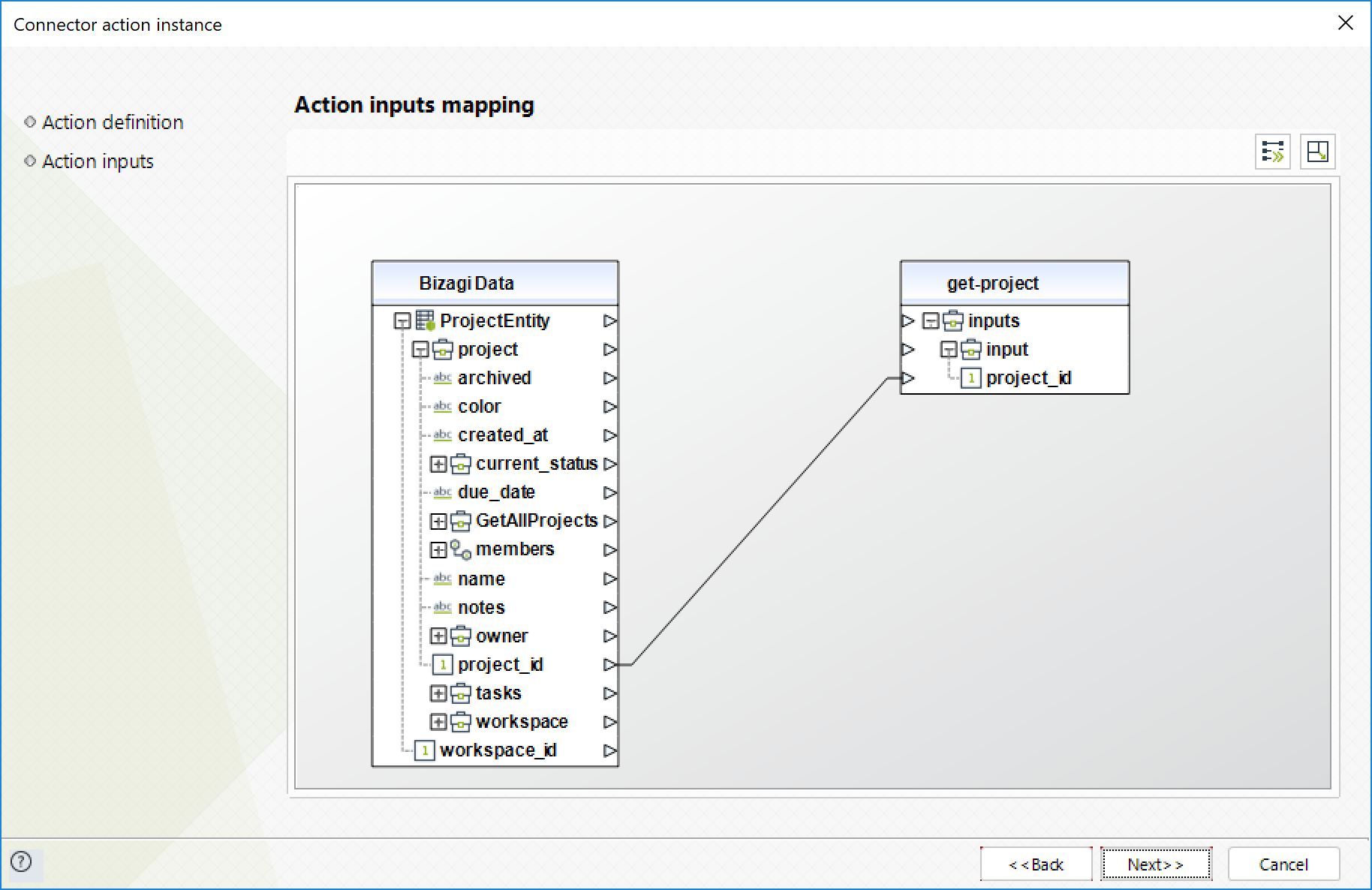Click the abc icon beside name
This screenshot has height=890, width=1372.
coord(443,579)
